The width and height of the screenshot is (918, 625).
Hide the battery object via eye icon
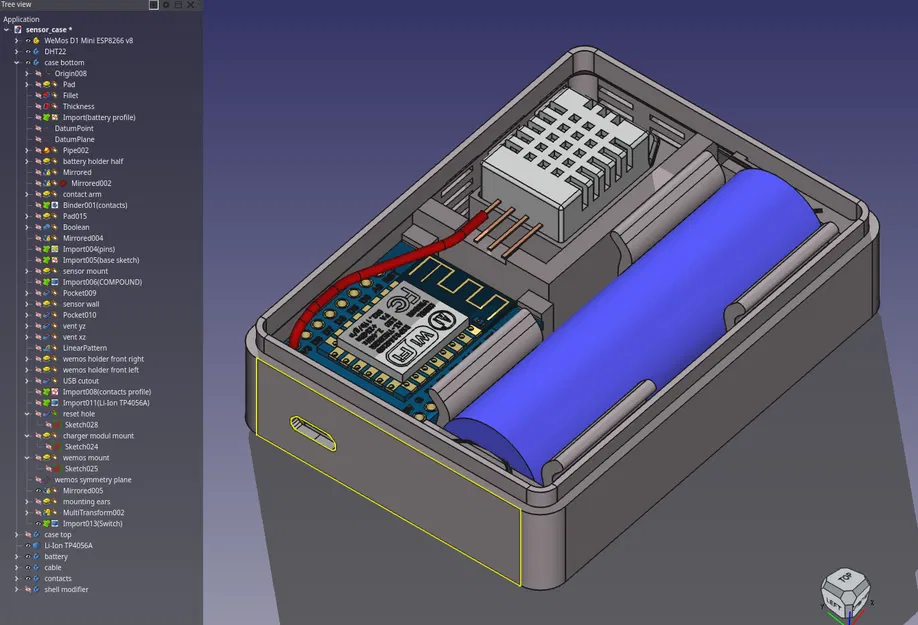[28, 557]
